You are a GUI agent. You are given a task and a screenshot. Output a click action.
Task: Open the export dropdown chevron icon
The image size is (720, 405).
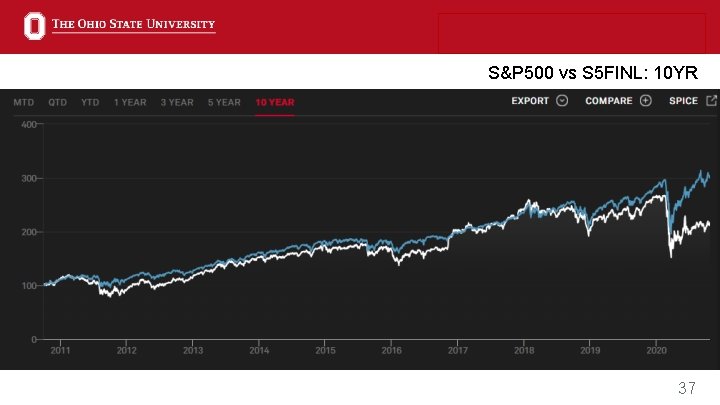point(562,101)
